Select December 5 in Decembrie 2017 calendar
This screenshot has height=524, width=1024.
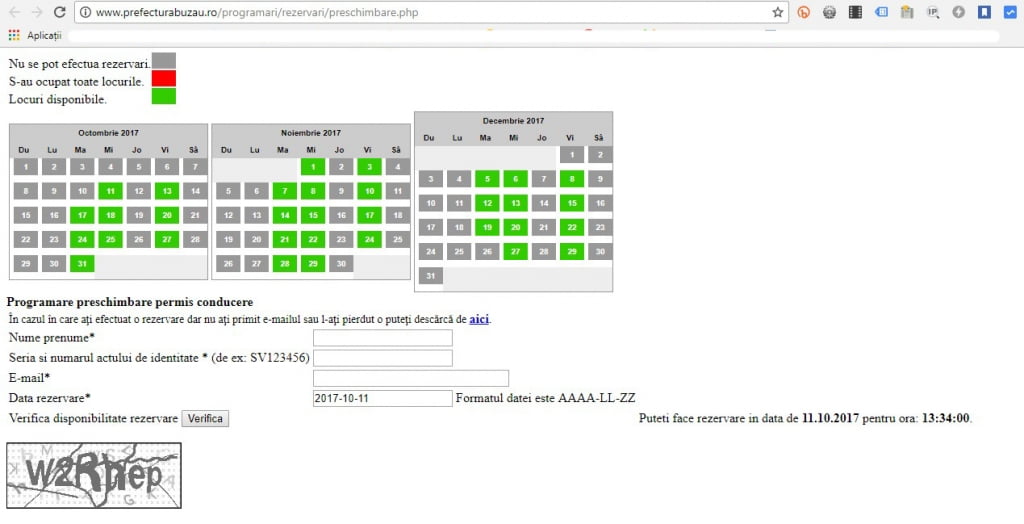487,179
